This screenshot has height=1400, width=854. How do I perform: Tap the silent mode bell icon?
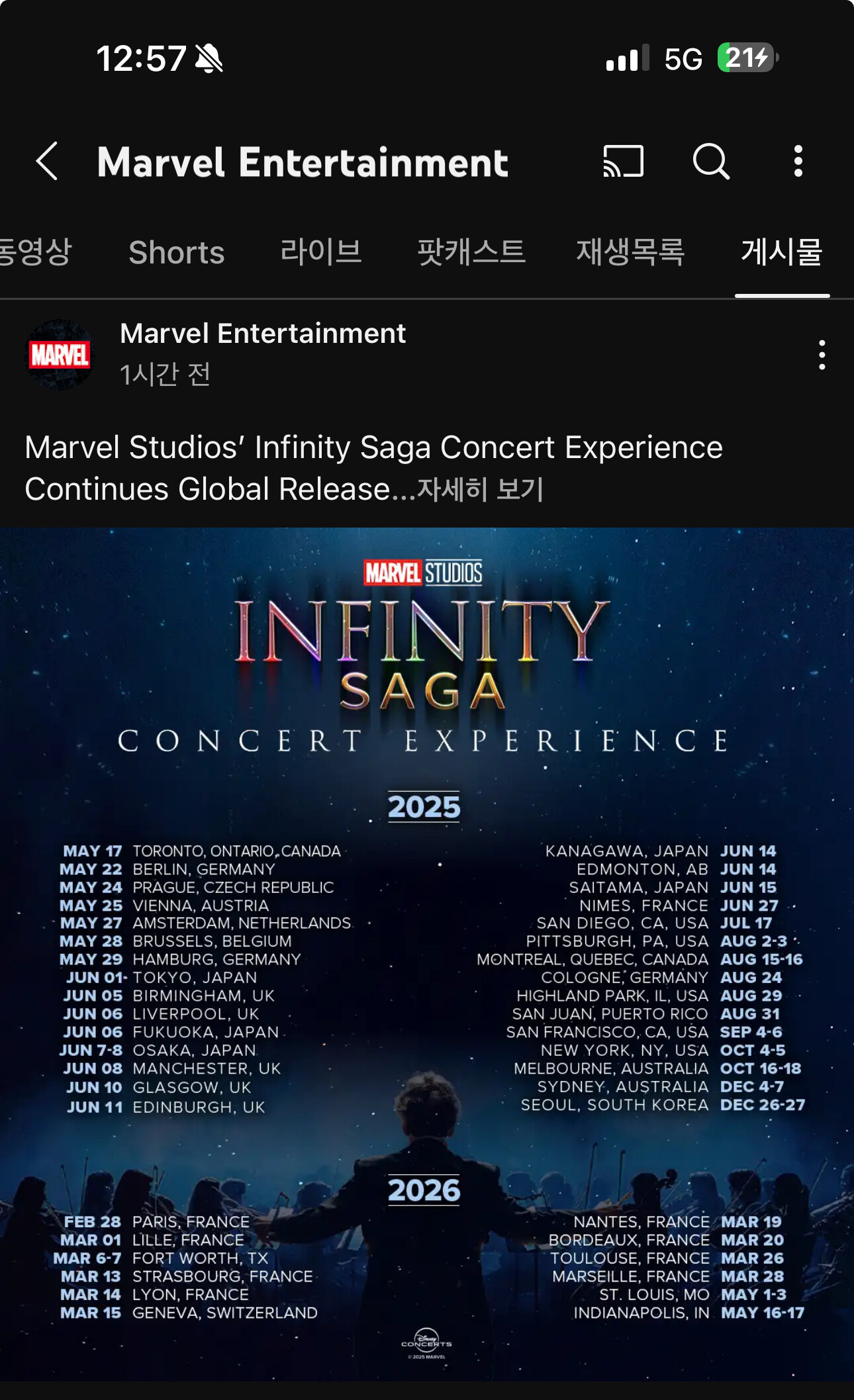point(209,58)
